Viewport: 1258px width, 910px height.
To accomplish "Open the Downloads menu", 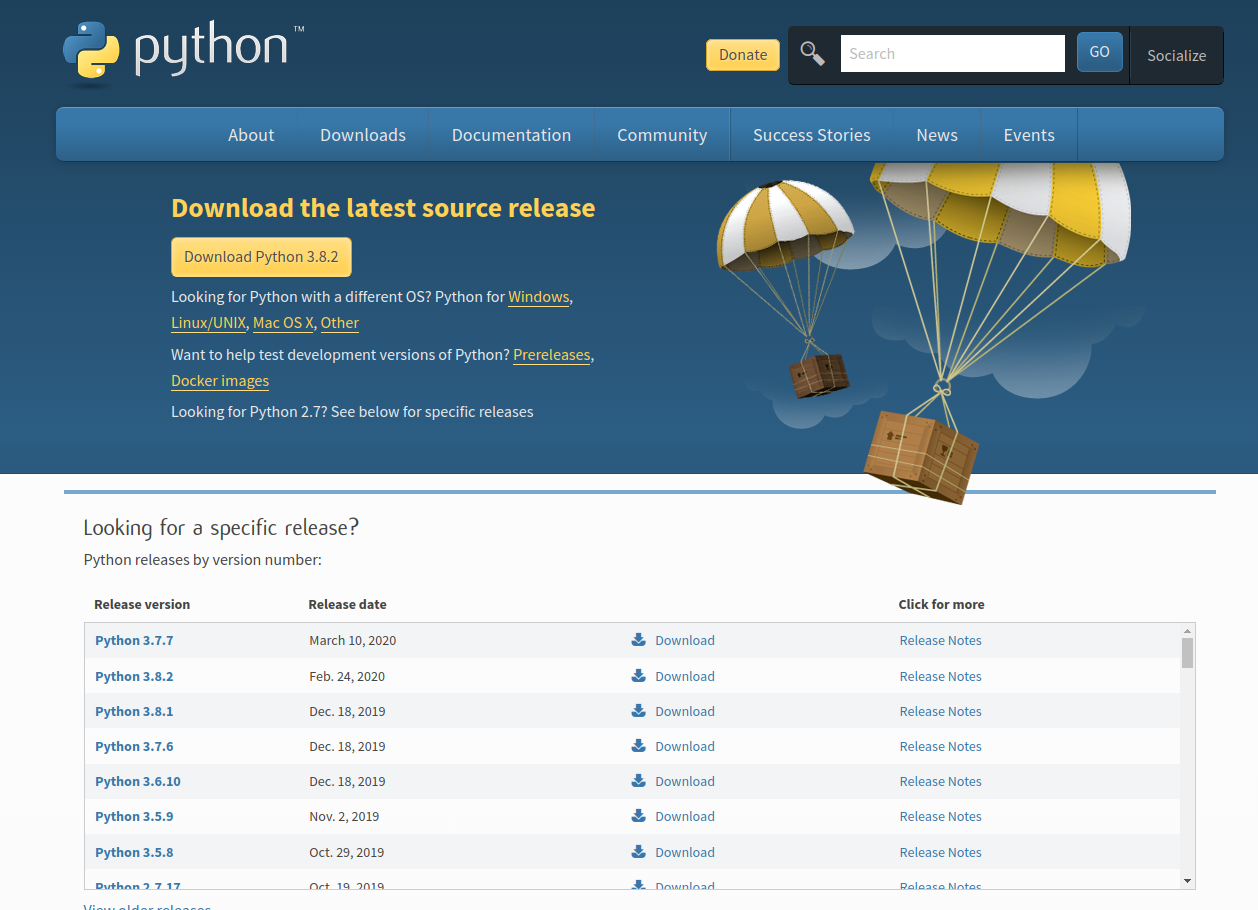I will pyautogui.click(x=363, y=135).
